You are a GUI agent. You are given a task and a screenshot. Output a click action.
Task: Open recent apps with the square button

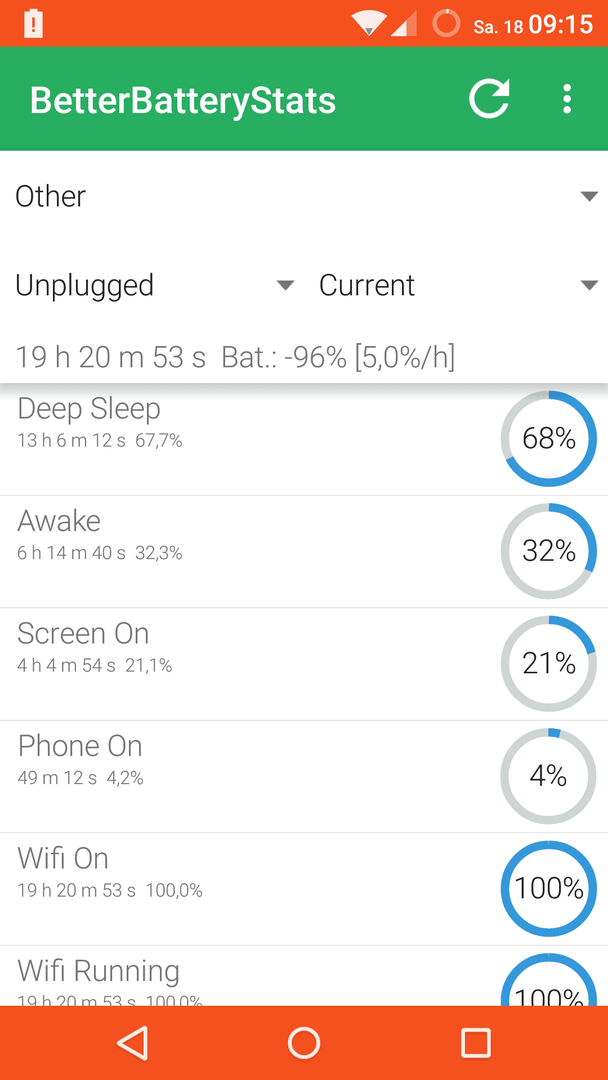475,1042
